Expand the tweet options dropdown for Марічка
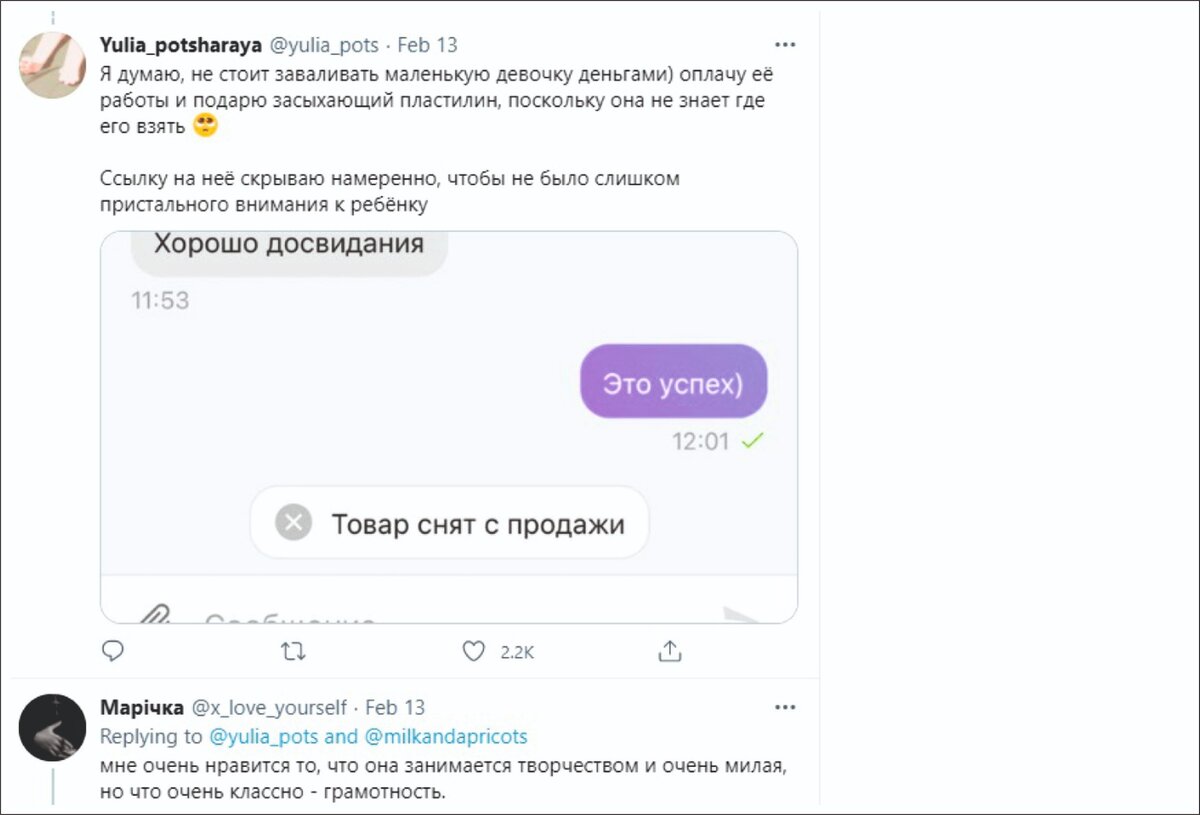This screenshot has height=815, width=1200. click(785, 707)
